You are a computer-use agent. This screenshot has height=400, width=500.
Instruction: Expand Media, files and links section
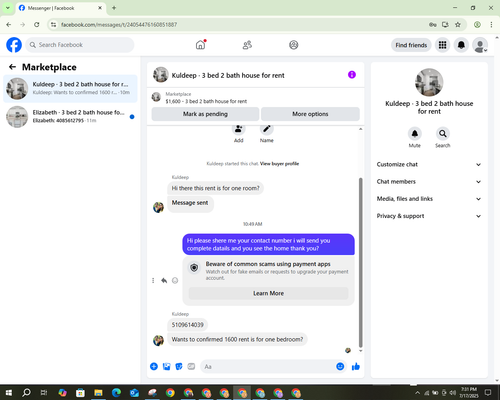pyautogui.click(x=429, y=199)
